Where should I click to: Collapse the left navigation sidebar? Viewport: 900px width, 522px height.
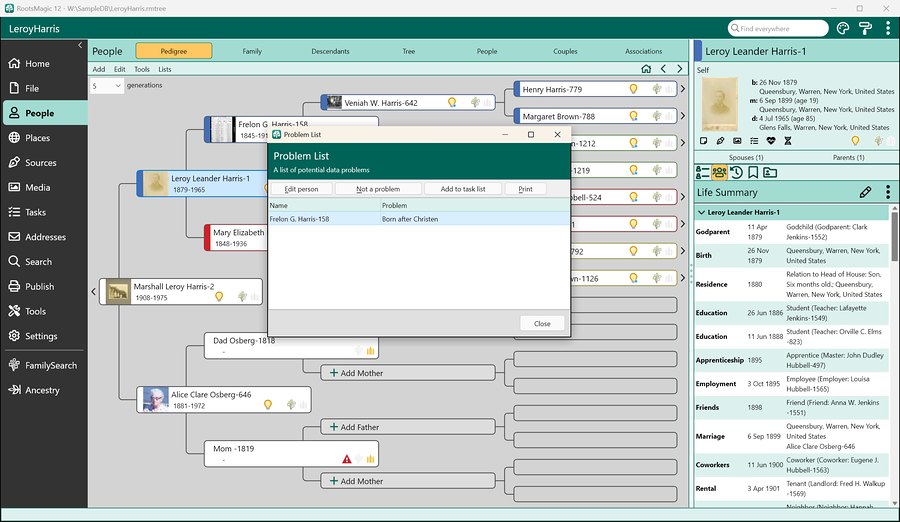click(x=80, y=45)
